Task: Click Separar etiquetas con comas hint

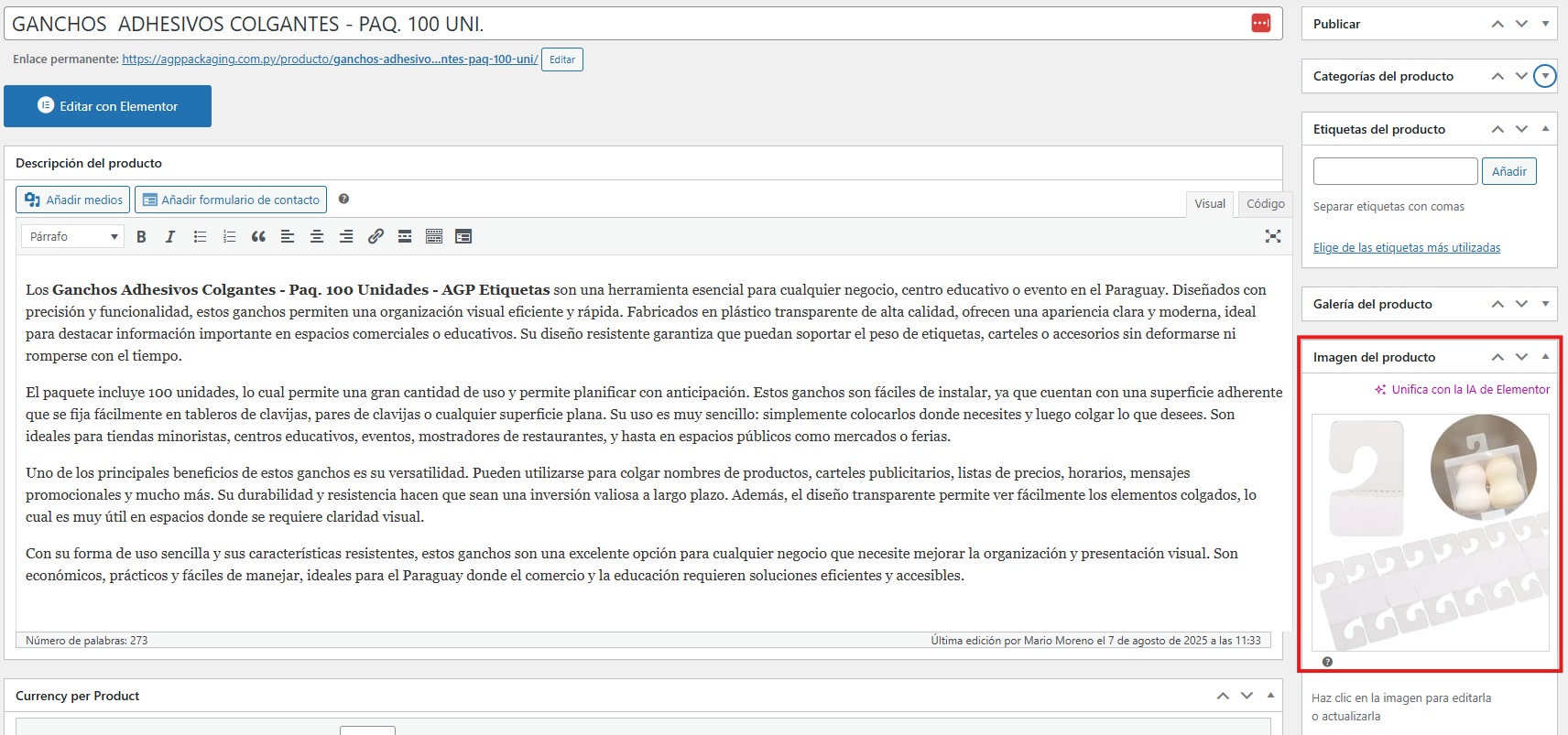Action: pyautogui.click(x=1388, y=206)
